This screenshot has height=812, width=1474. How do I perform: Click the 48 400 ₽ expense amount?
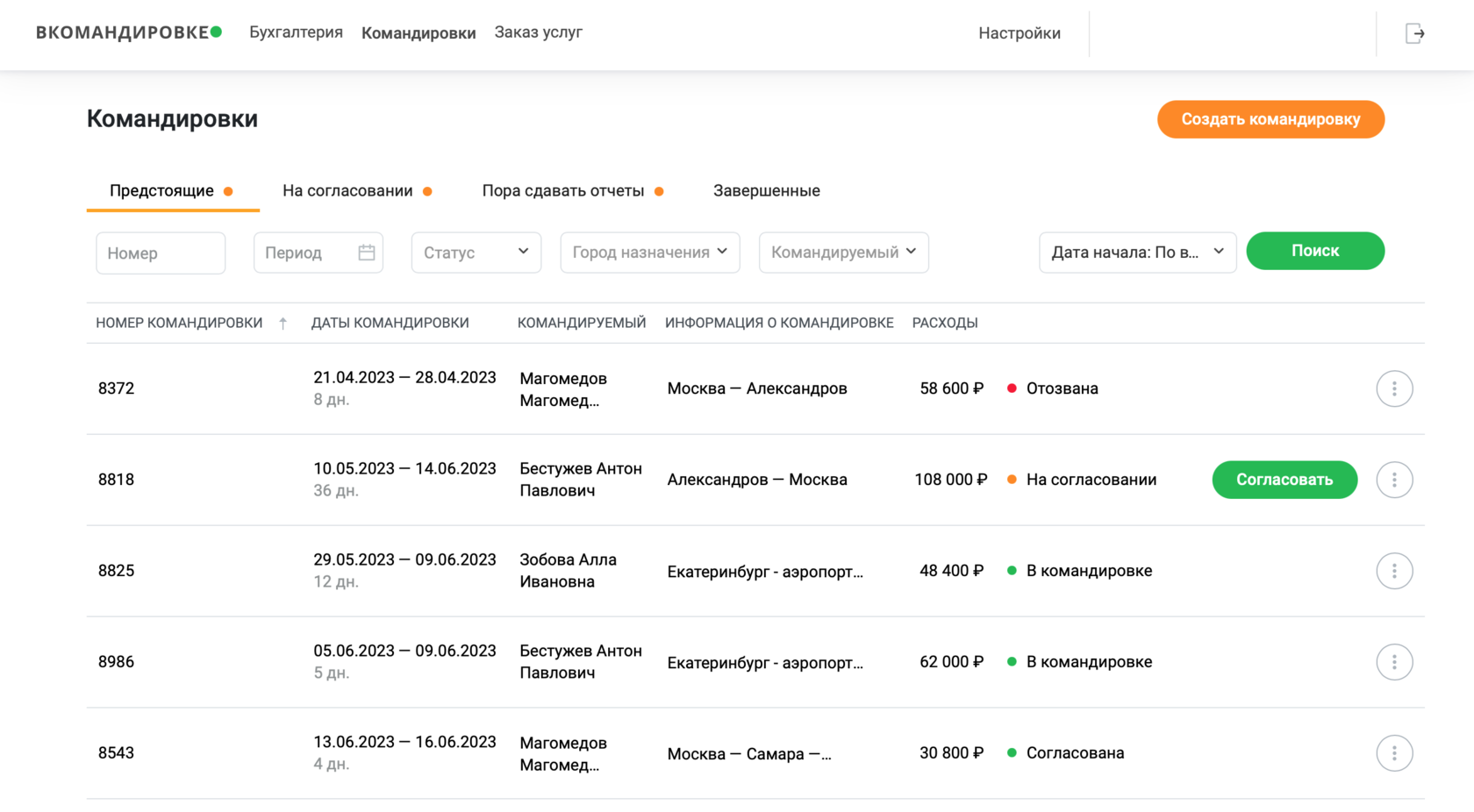point(952,571)
